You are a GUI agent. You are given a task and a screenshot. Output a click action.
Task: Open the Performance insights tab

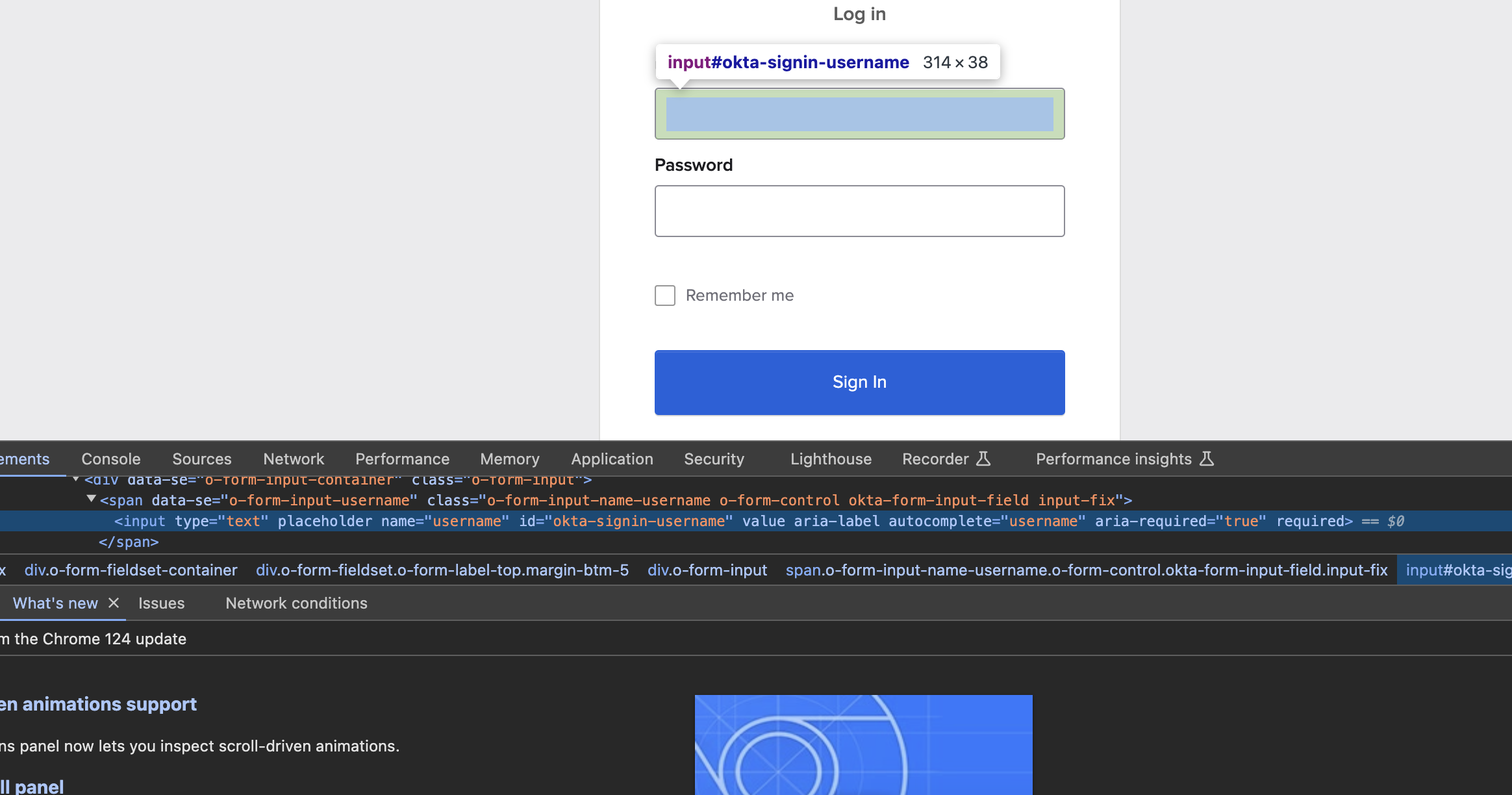[1124, 459]
